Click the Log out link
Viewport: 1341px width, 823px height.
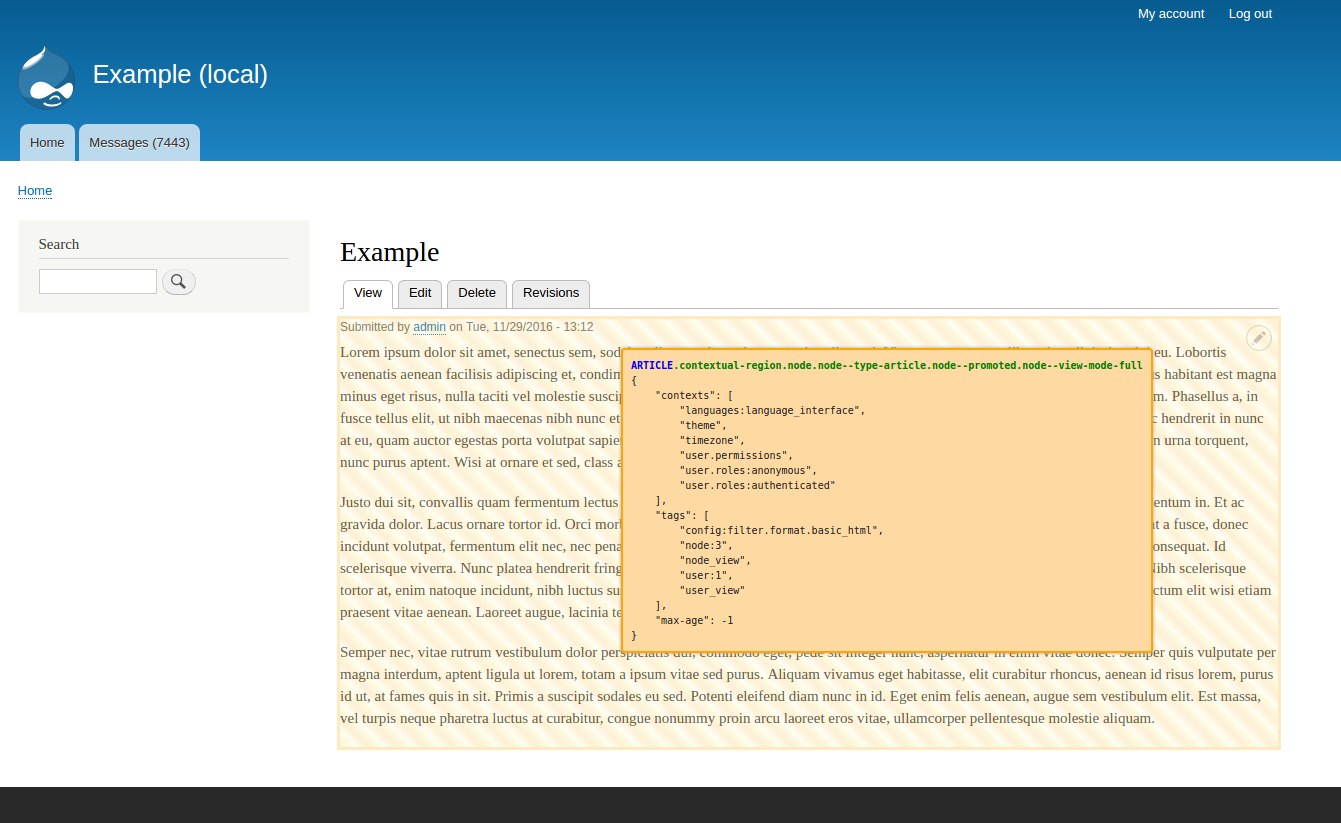1250,14
